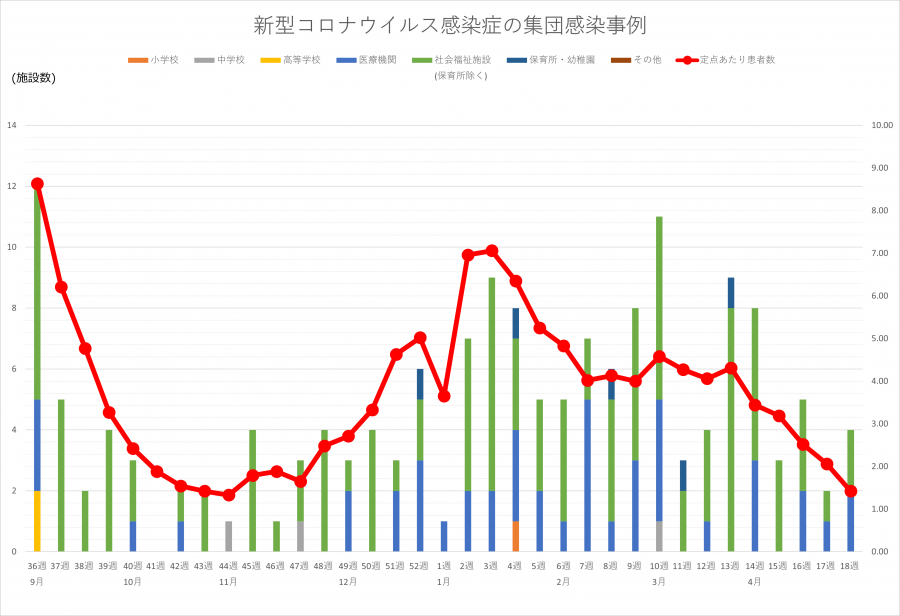
Task: Select the yellow segment of the 36週 bar
Action: pyautogui.click(x=37, y=521)
